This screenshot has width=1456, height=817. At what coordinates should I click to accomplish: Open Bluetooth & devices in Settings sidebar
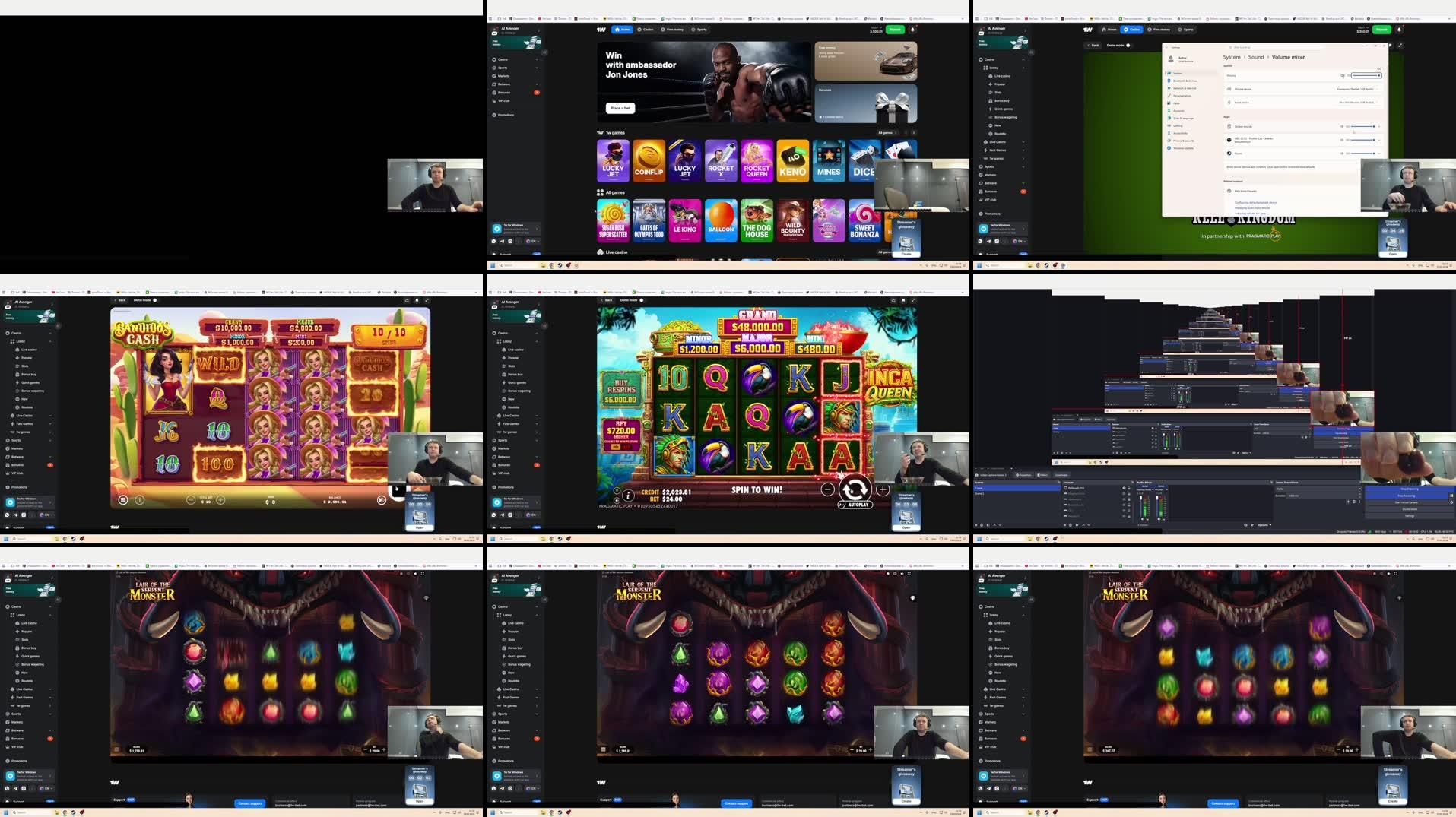click(1186, 81)
